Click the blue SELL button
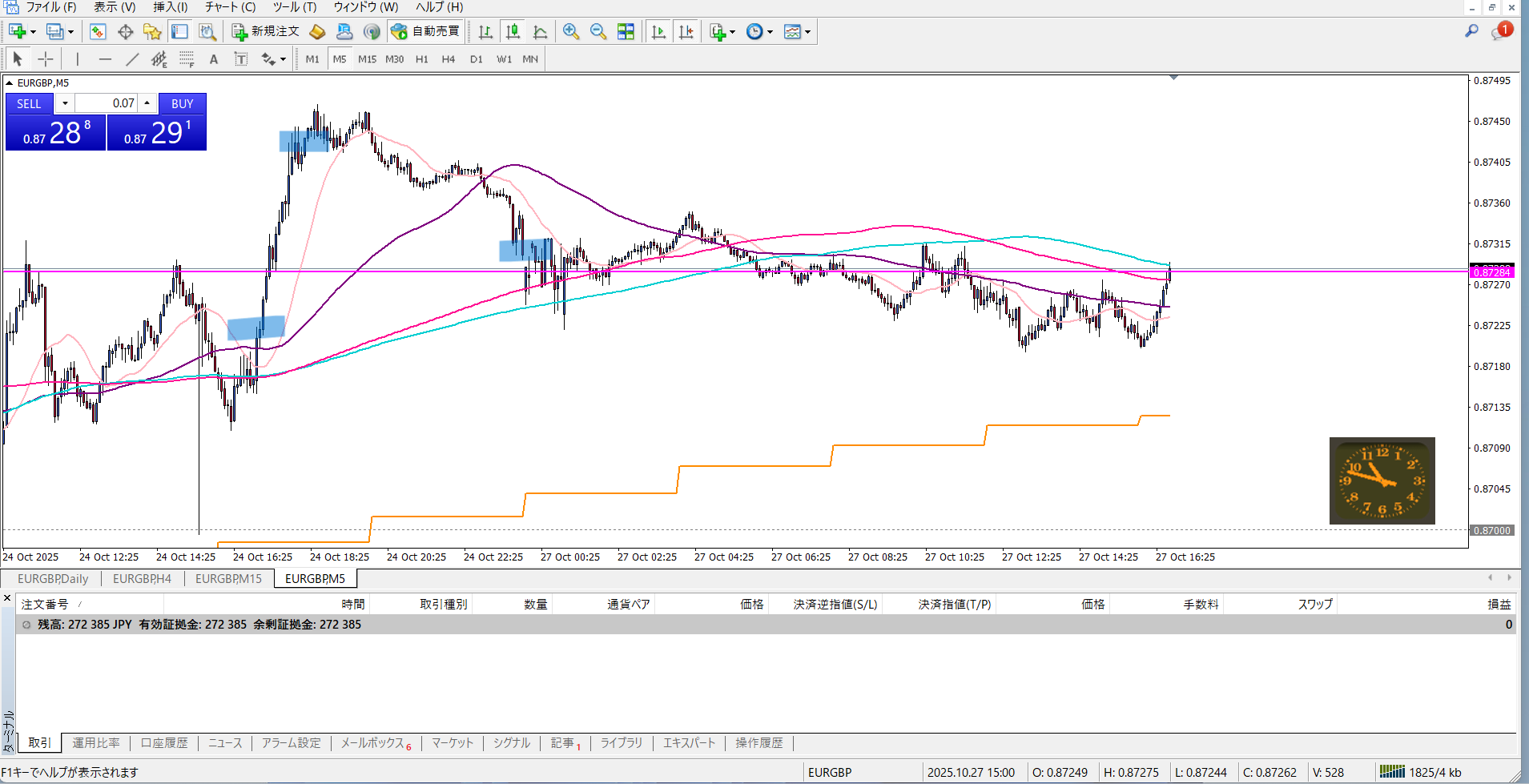This screenshot has height=784, width=1529. pyautogui.click(x=29, y=103)
